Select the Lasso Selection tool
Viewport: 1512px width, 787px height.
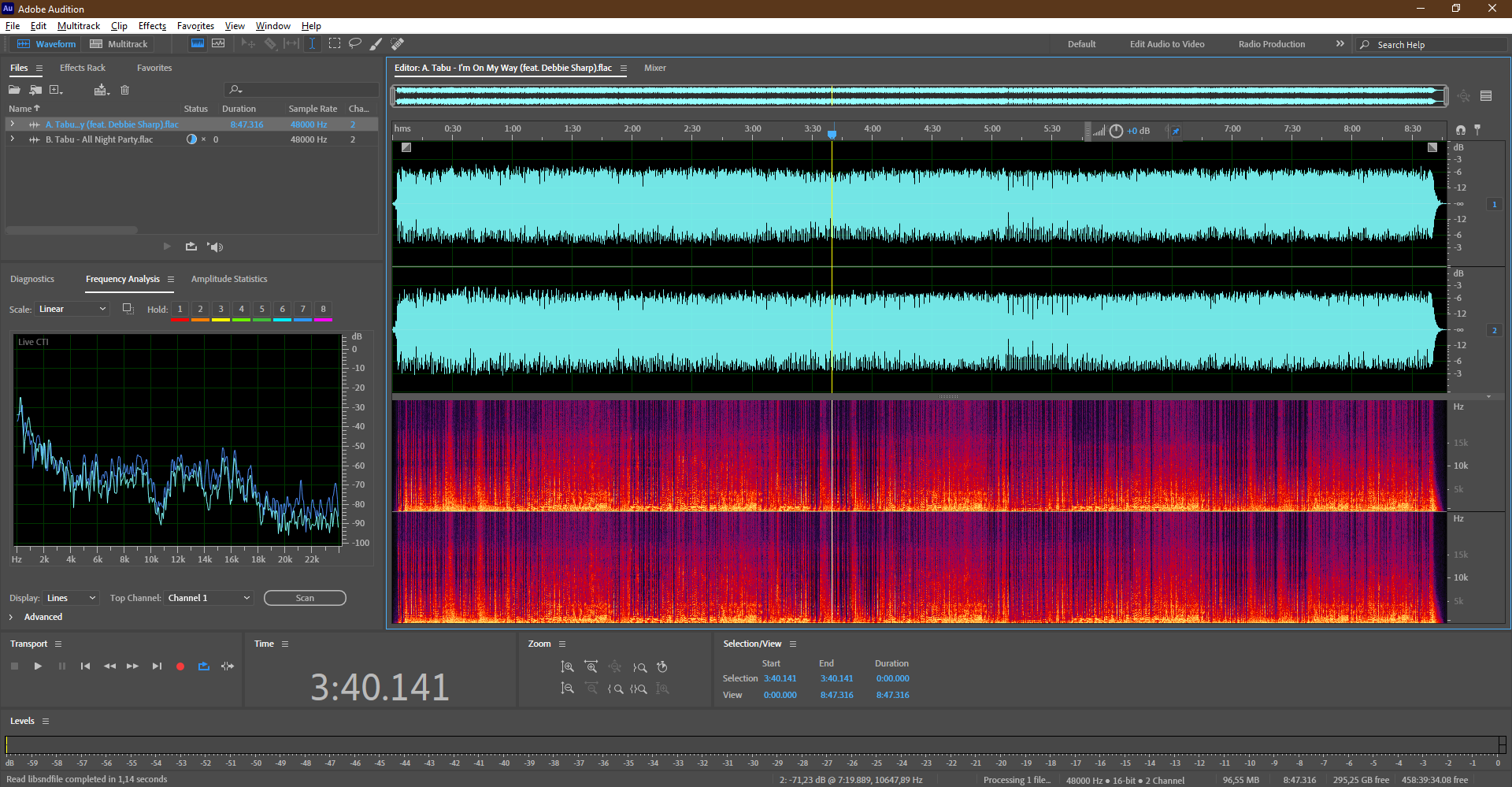tap(355, 44)
